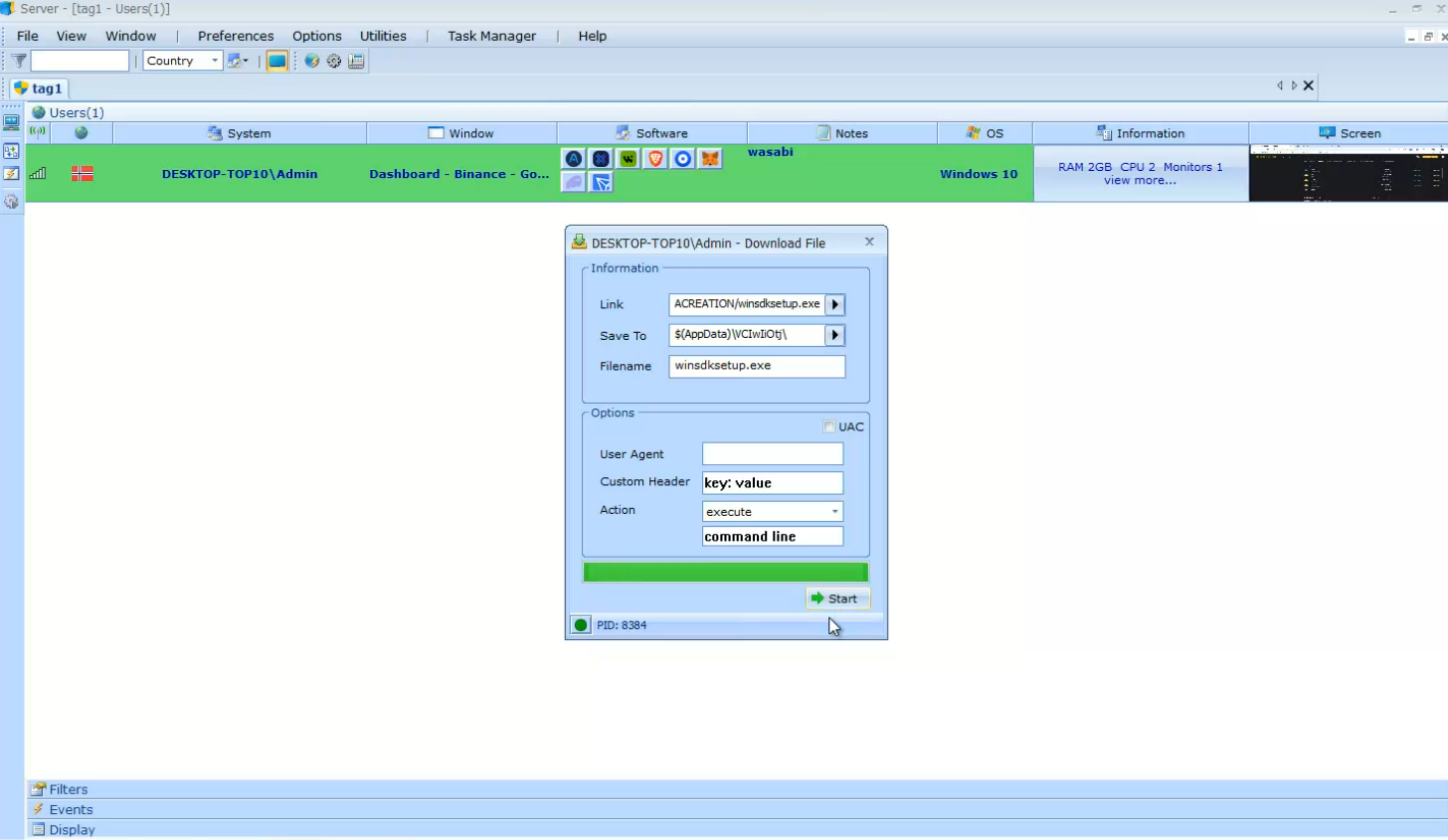
Task: Click the dark blue 'X' software icon
Action: pyautogui.click(x=601, y=158)
